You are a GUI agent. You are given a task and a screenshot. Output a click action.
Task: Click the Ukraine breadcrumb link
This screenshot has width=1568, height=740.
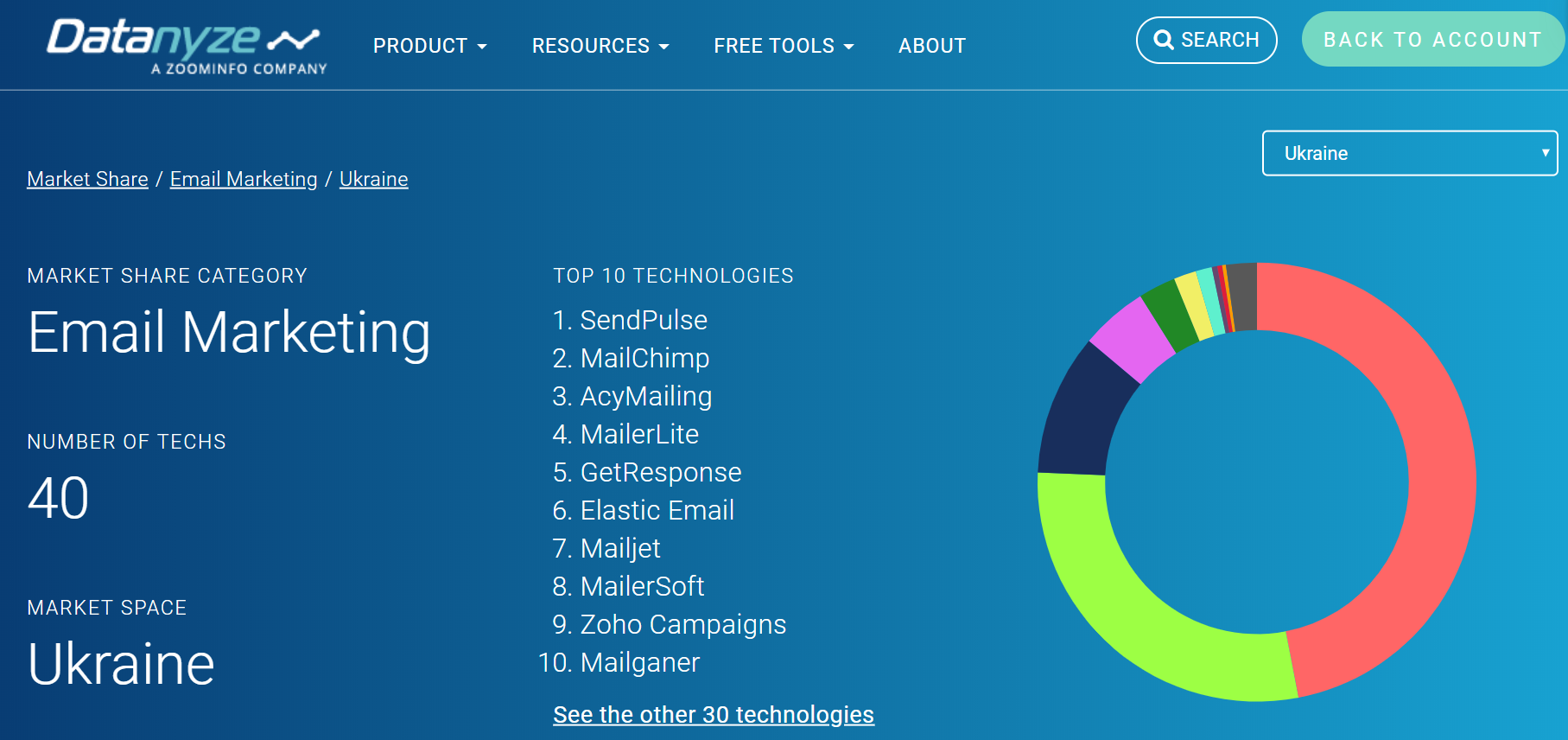pyautogui.click(x=373, y=179)
